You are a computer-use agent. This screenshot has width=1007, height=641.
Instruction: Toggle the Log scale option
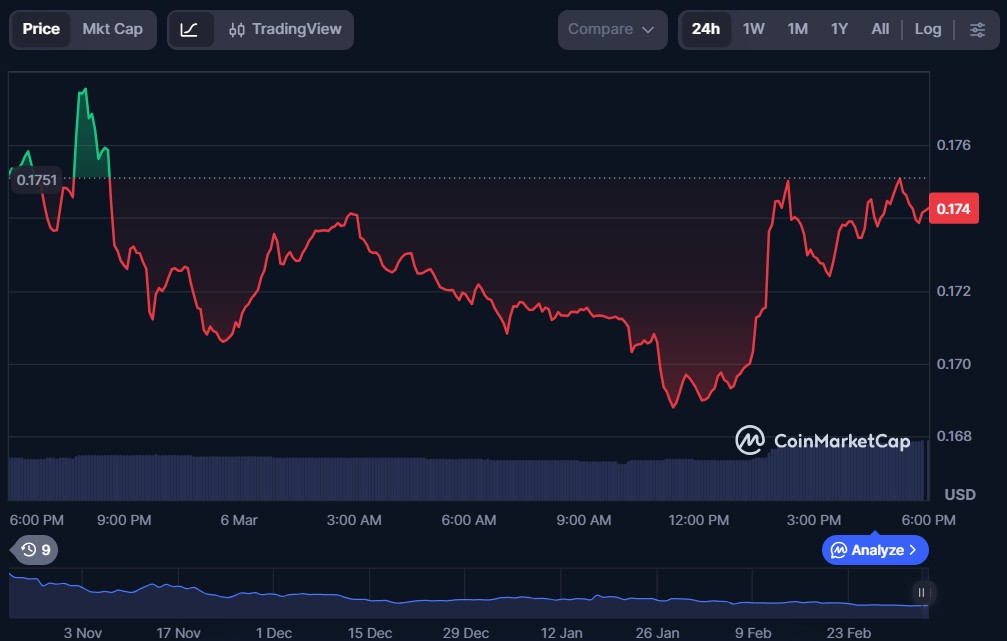(x=928, y=30)
